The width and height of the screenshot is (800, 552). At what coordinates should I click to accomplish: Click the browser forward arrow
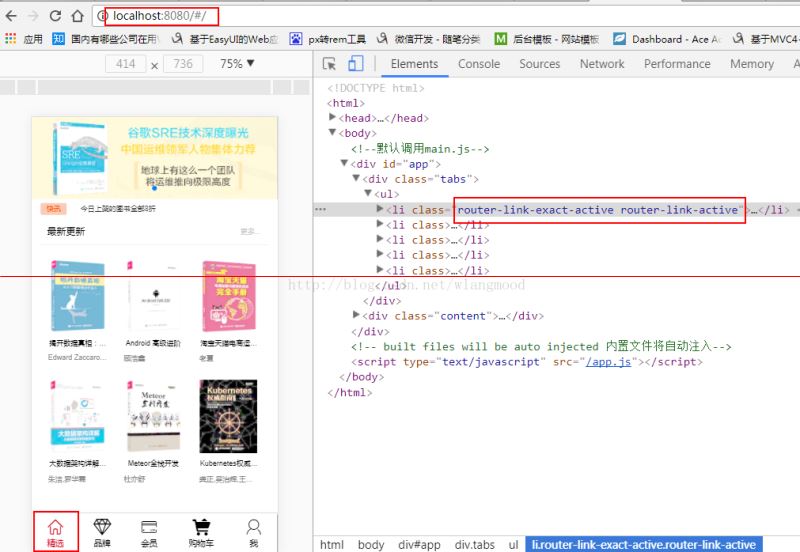tap(33, 16)
